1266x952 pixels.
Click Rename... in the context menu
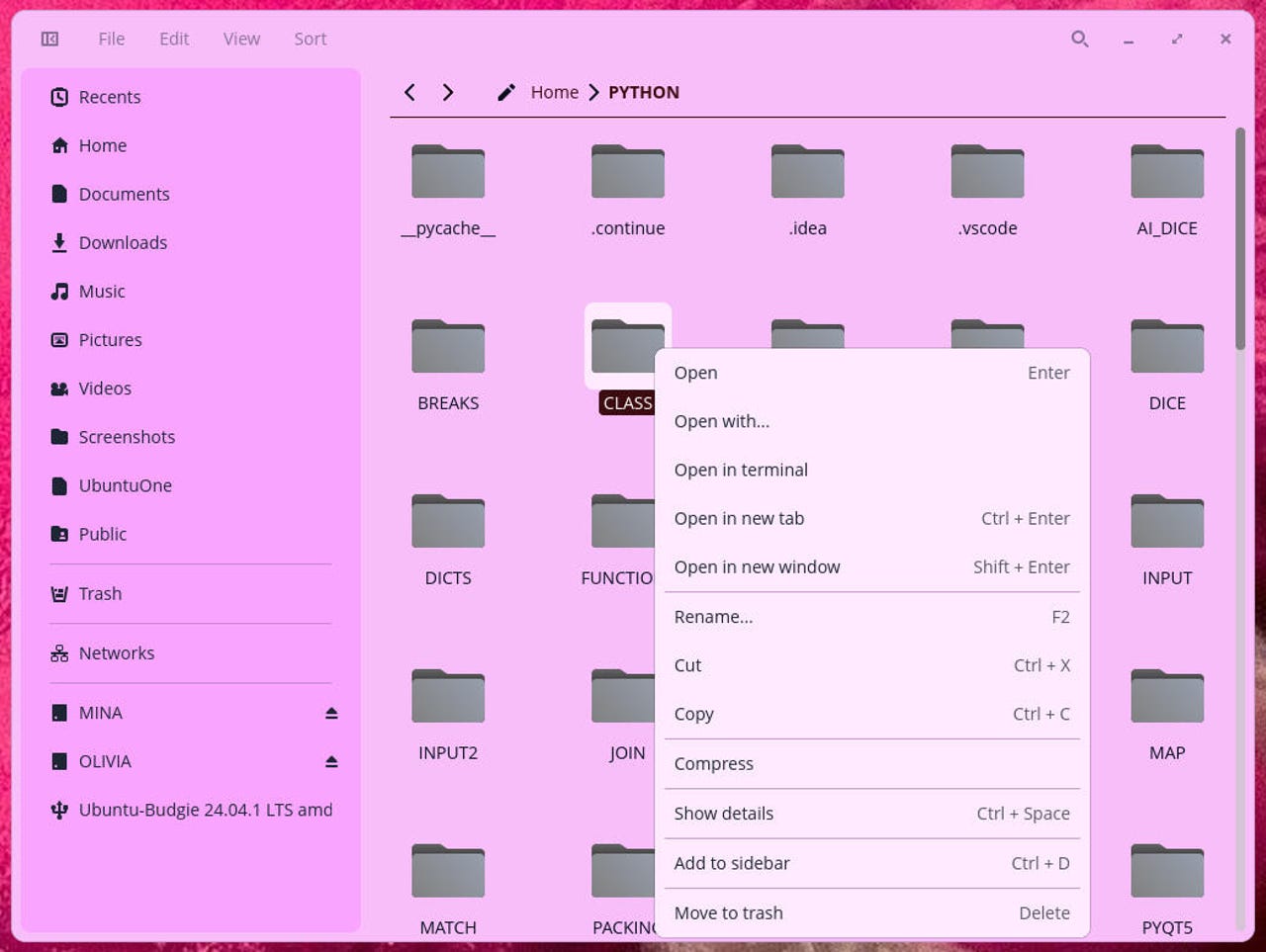(713, 617)
